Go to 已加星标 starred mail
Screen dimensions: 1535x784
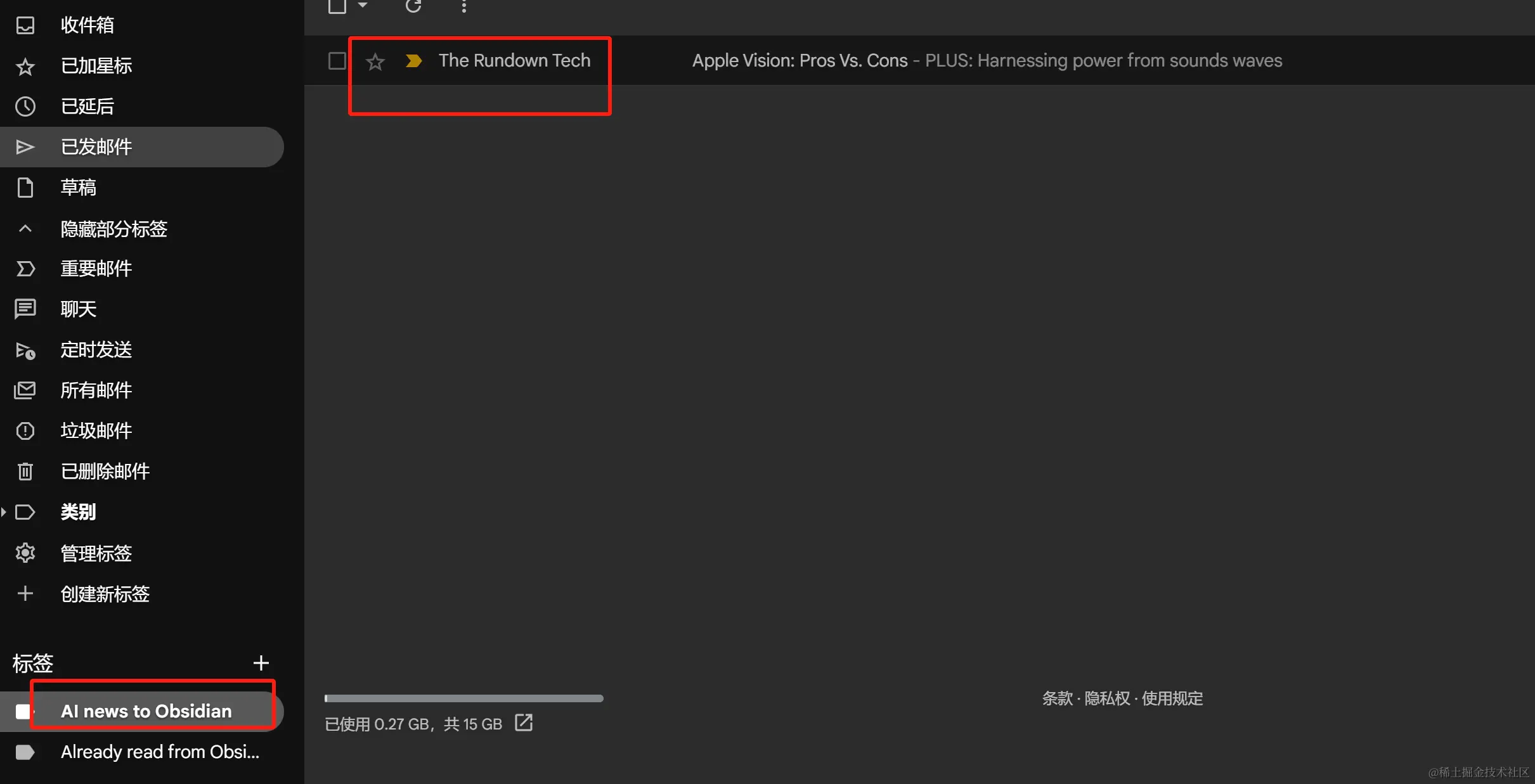coord(96,66)
